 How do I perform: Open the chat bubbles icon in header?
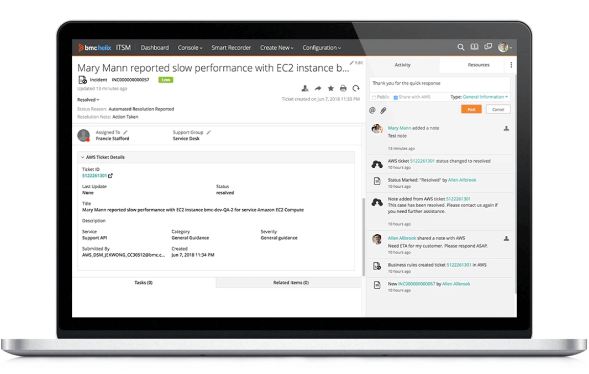488,47
